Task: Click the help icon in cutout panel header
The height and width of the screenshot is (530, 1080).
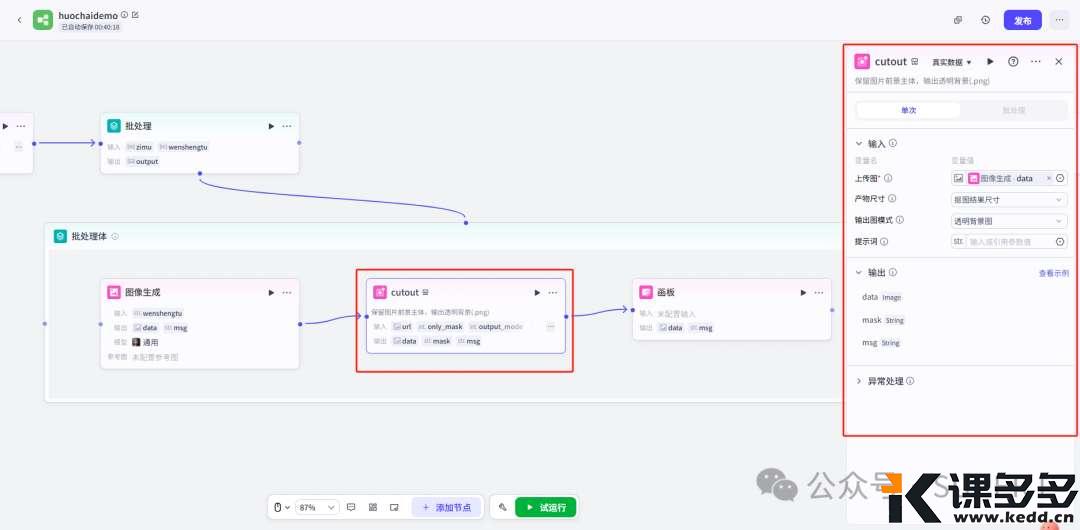Action: (x=1013, y=62)
